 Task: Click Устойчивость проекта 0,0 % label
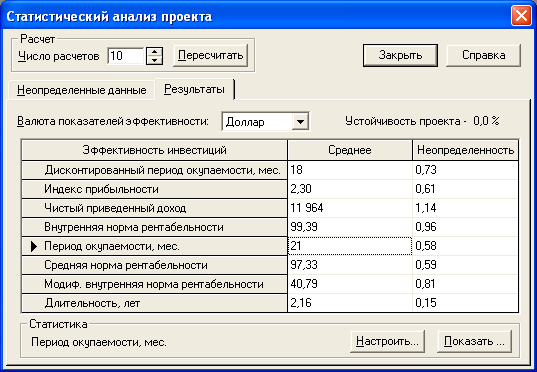(422, 121)
